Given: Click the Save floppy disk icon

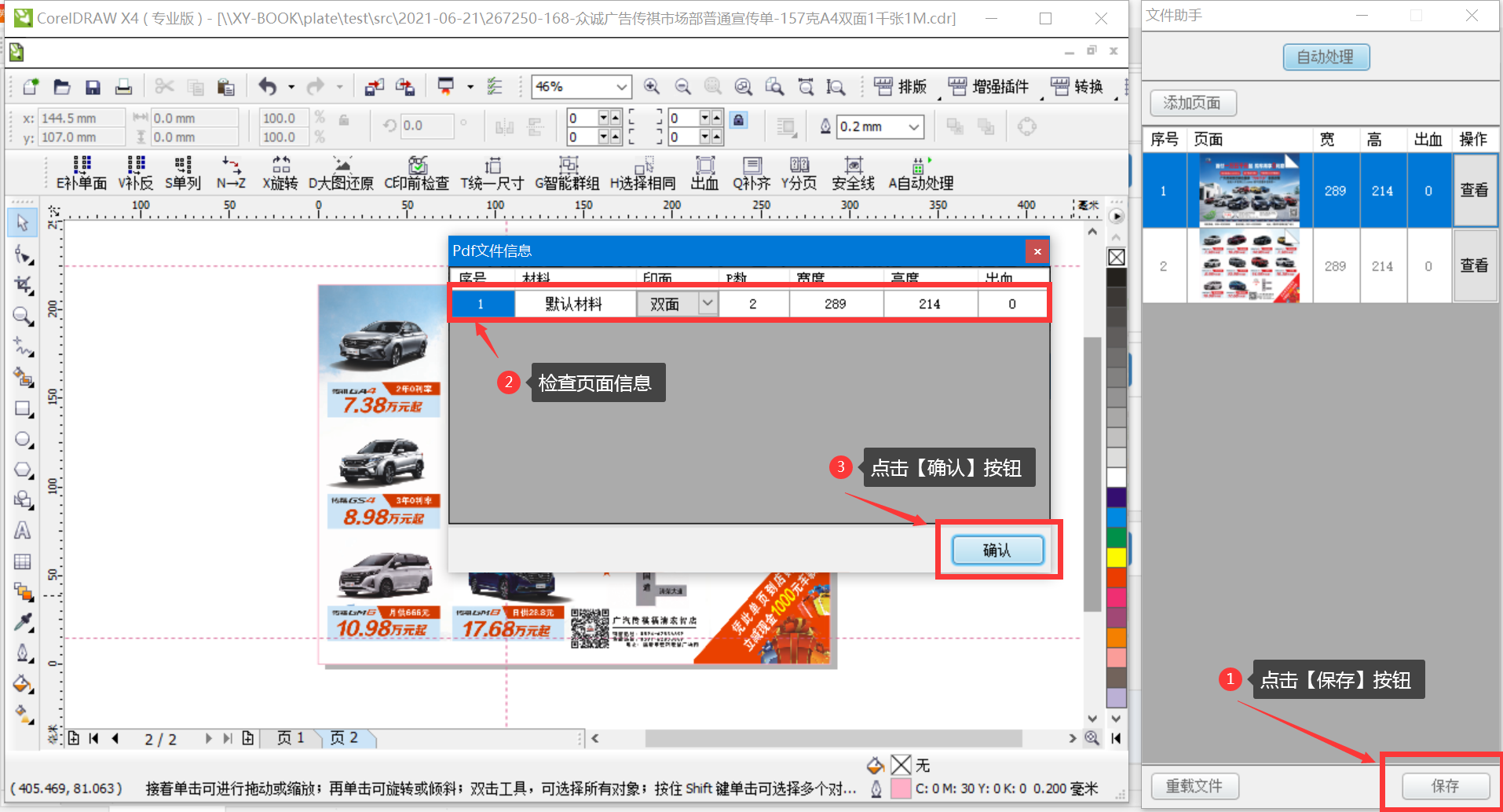Looking at the screenshot, I should pos(93,86).
